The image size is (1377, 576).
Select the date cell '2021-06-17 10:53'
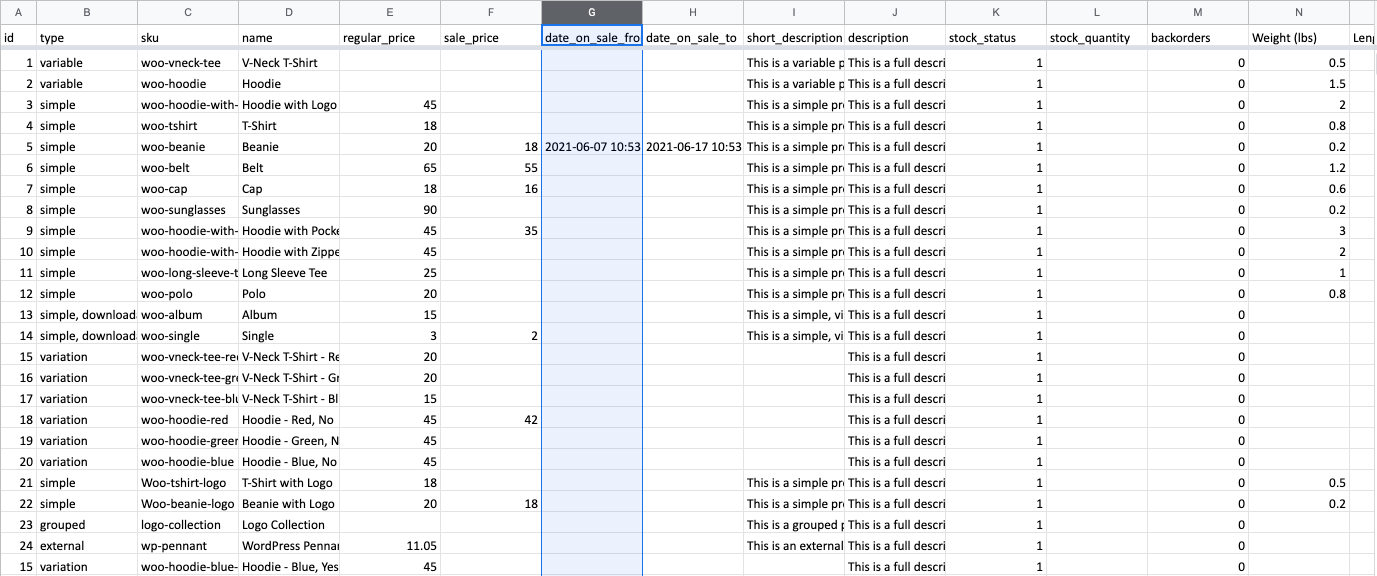tap(692, 147)
